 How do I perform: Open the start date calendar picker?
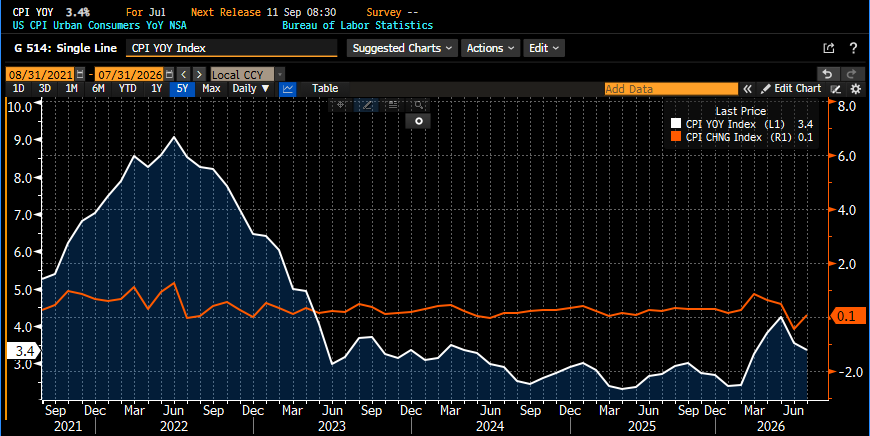click(80, 74)
